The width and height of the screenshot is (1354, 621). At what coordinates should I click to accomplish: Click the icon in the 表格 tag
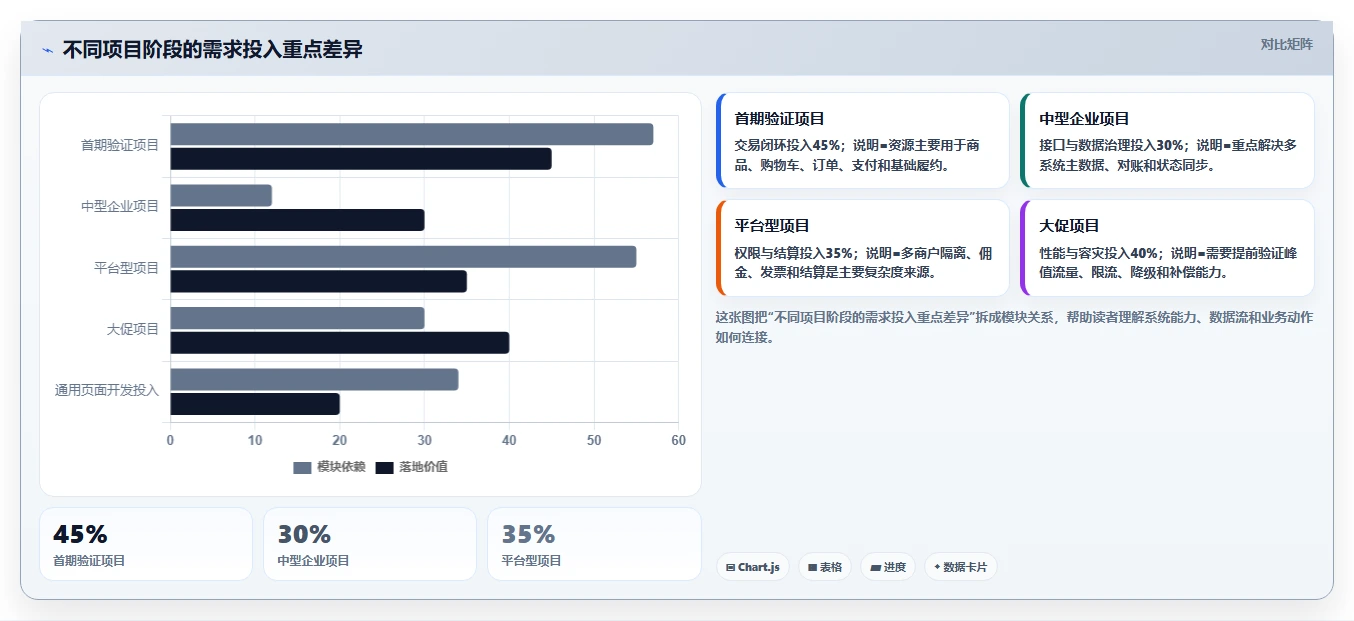click(x=813, y=568)
